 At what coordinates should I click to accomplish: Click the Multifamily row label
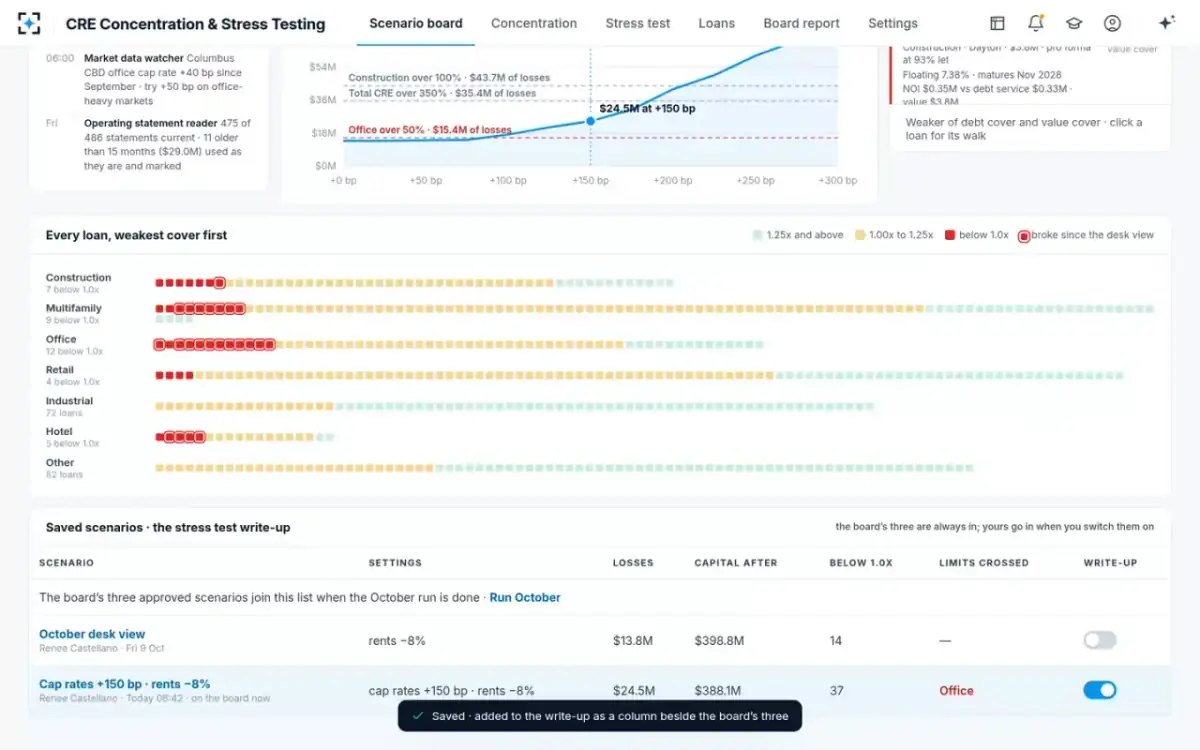(x=74, y=308)
